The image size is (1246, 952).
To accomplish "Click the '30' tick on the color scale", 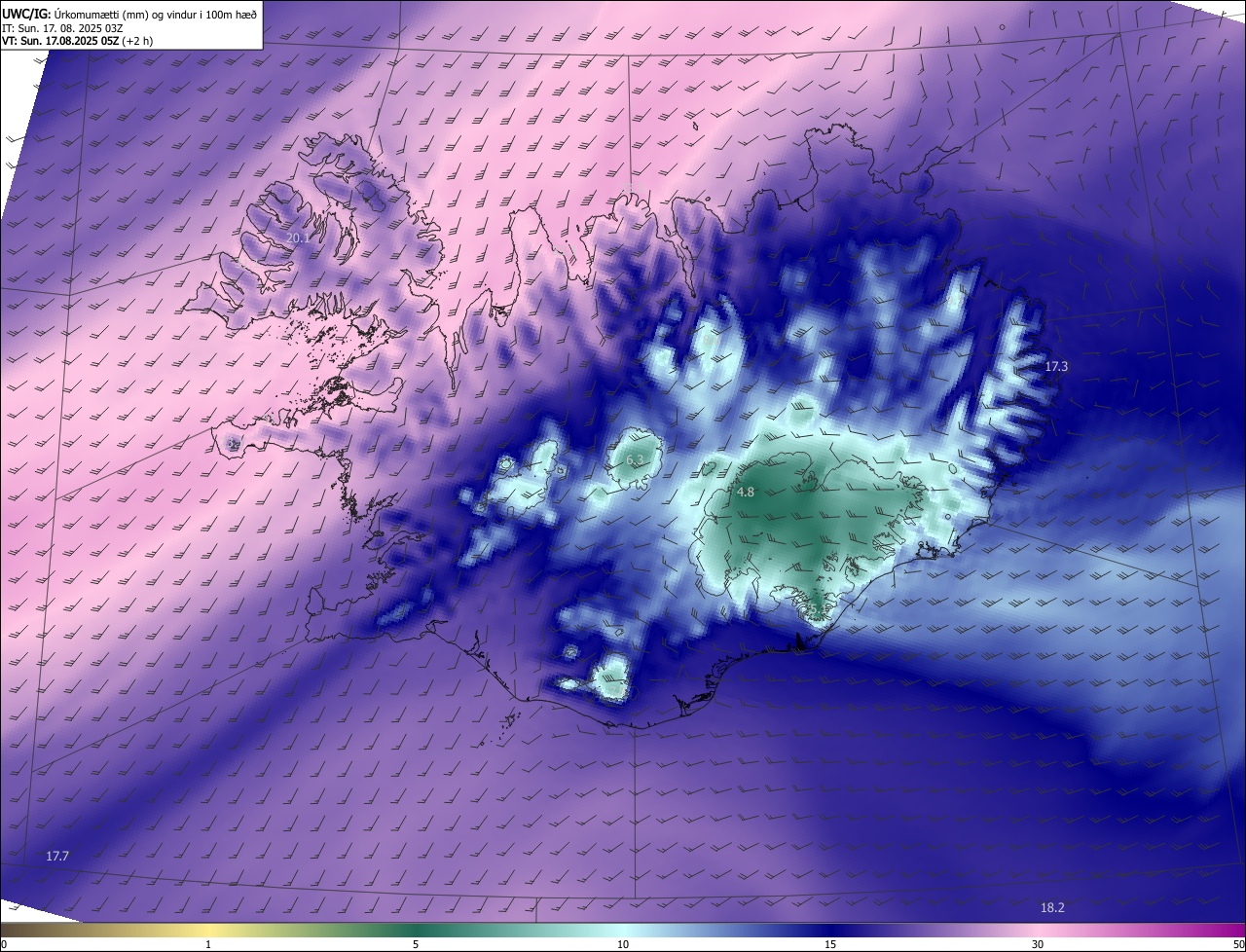I will click(1038, 944).
